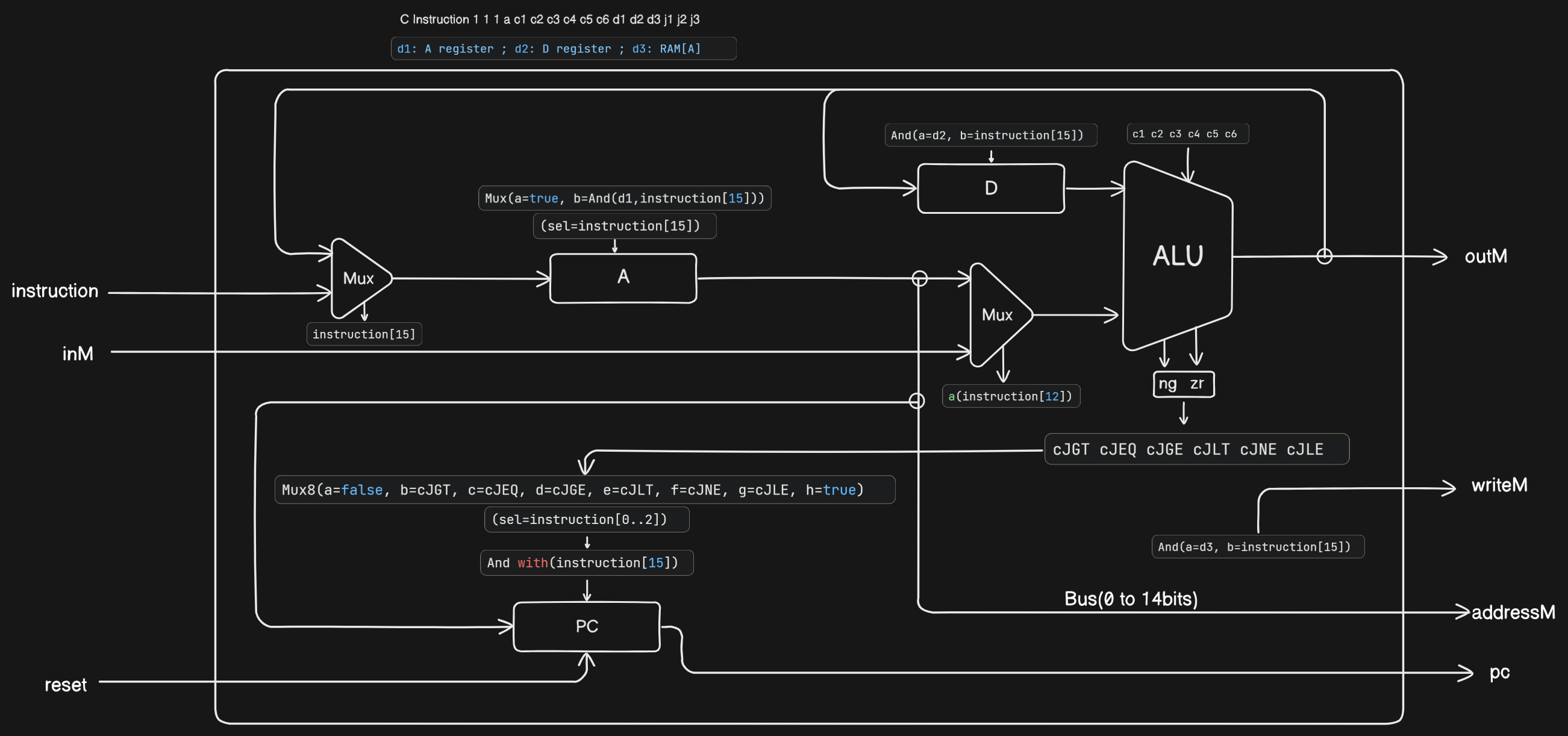Click the PC register box

point(586,626)
